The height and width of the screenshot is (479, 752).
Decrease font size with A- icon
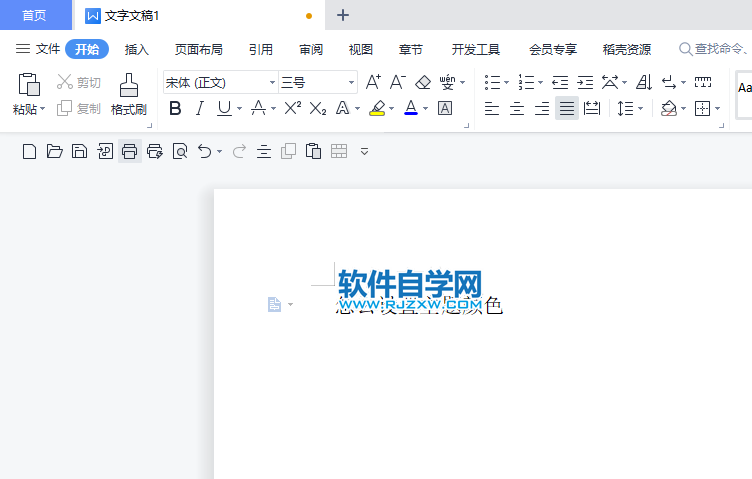[398, 82]
